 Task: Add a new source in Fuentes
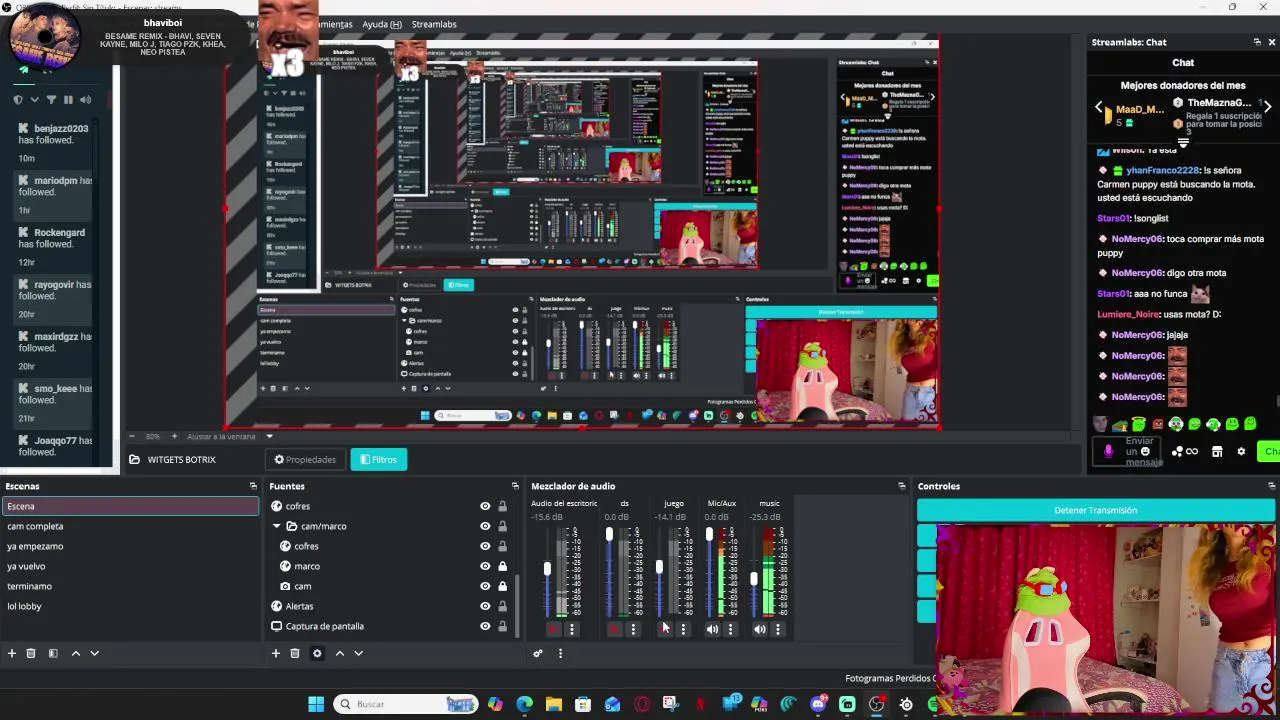(276, 653)
